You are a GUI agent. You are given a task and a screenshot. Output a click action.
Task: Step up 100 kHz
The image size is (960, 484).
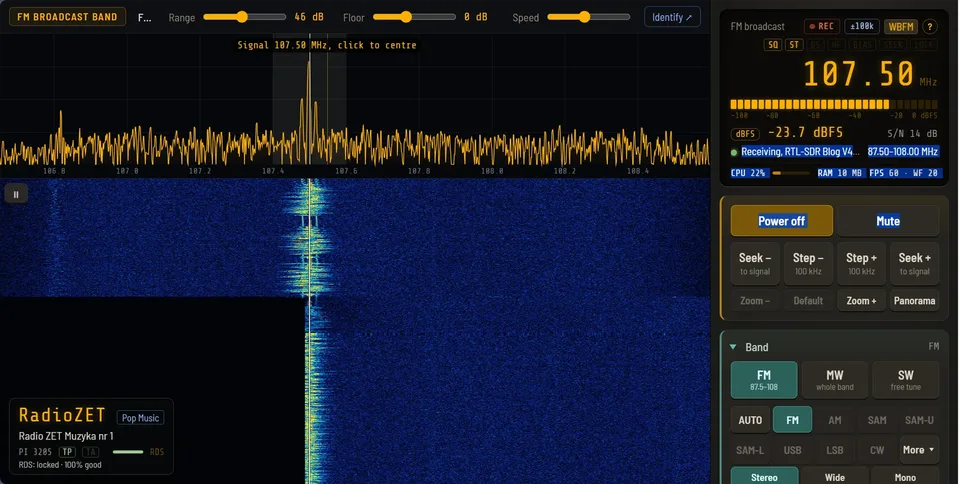(x=861, y=264)
